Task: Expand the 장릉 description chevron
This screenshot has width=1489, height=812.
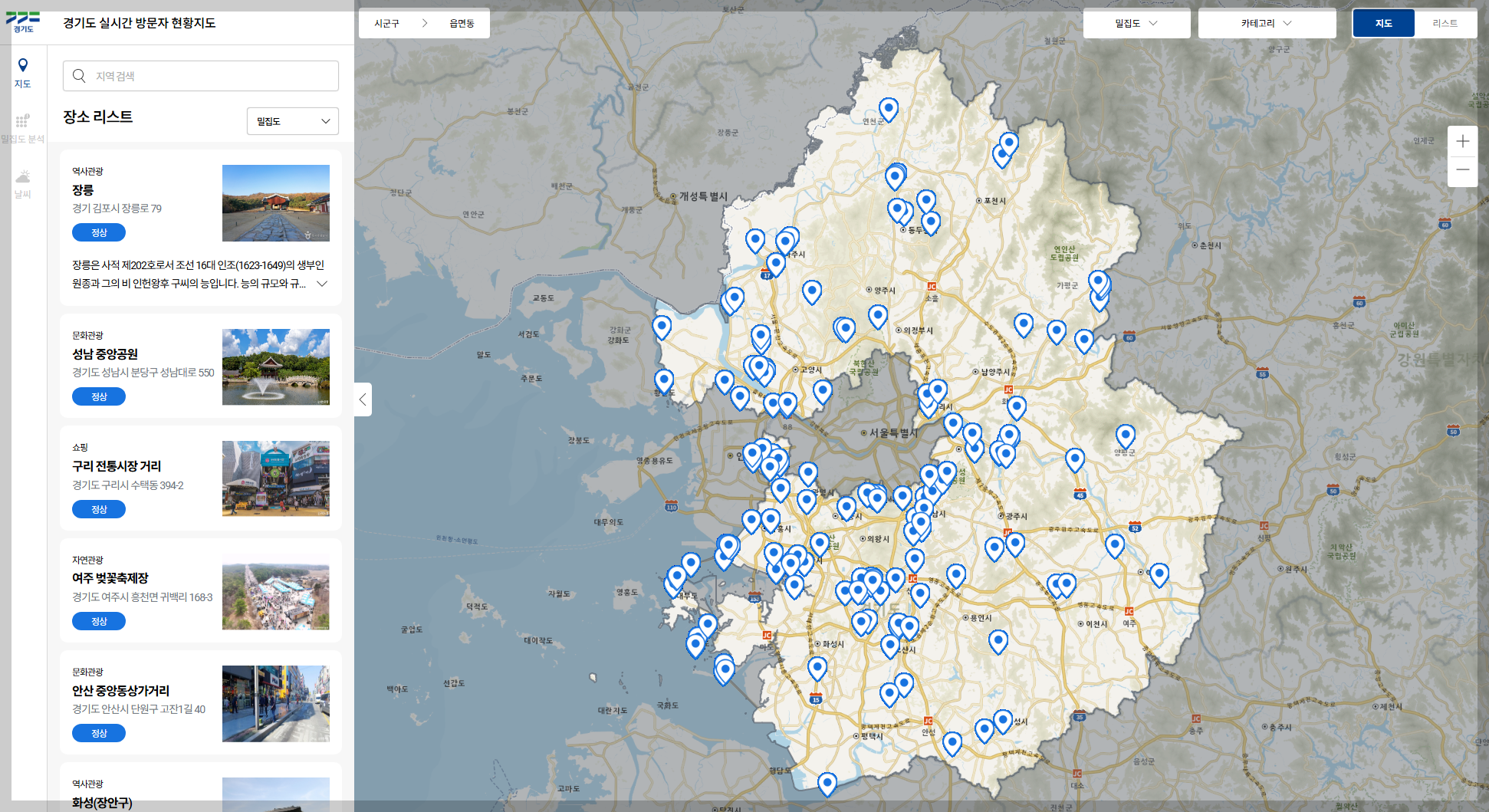Action: [323, 284]
